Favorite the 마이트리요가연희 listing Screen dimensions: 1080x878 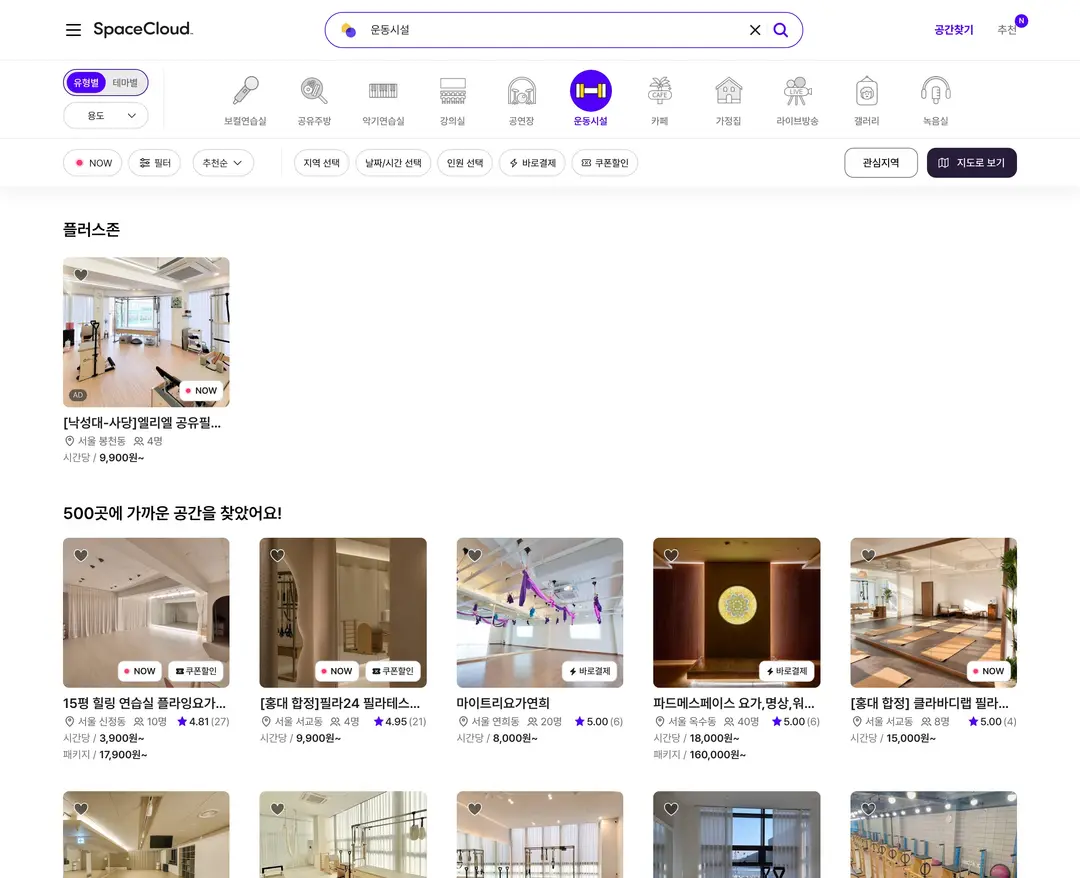[475, 556]
